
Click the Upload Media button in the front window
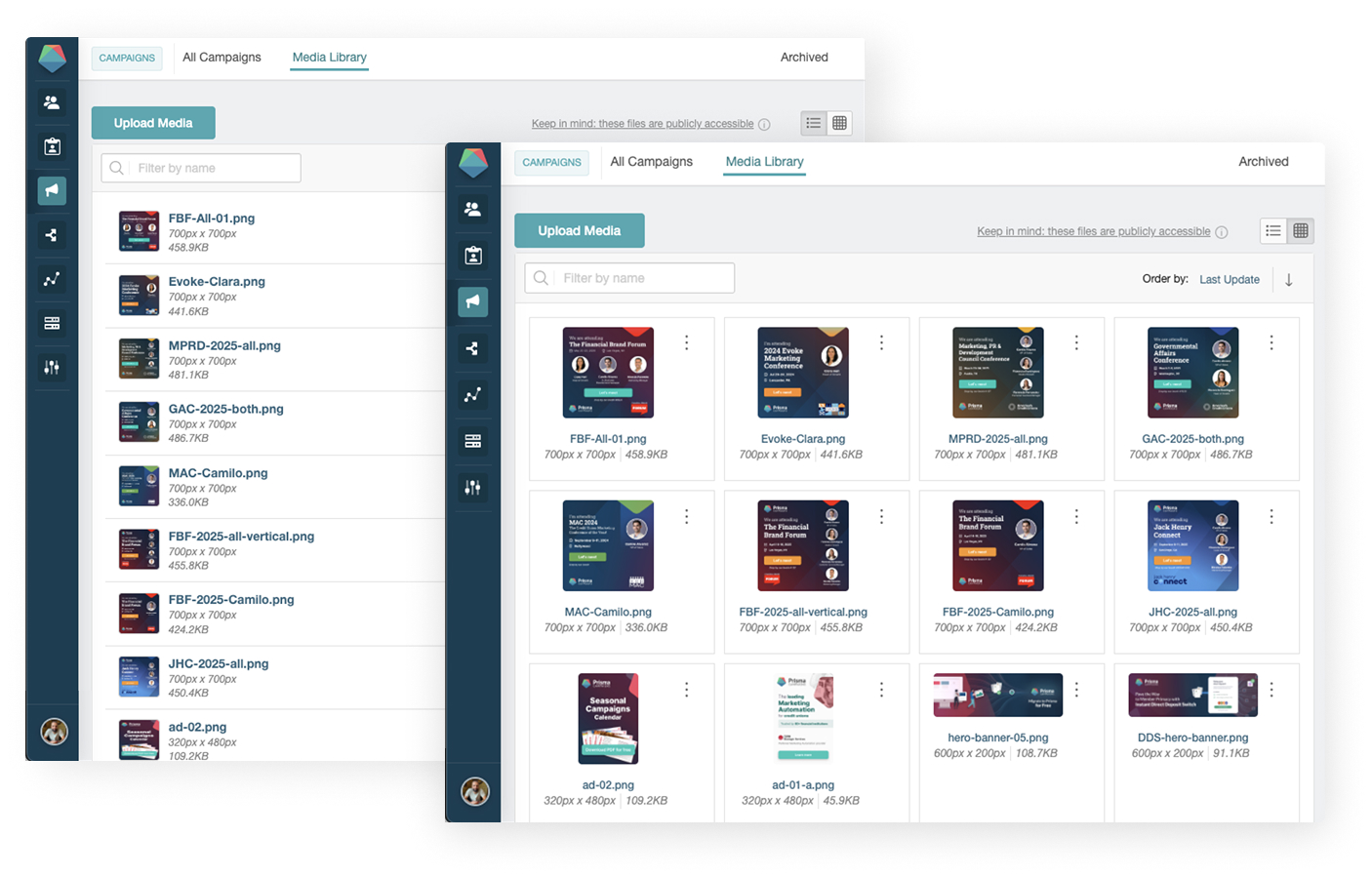(579, 231)
